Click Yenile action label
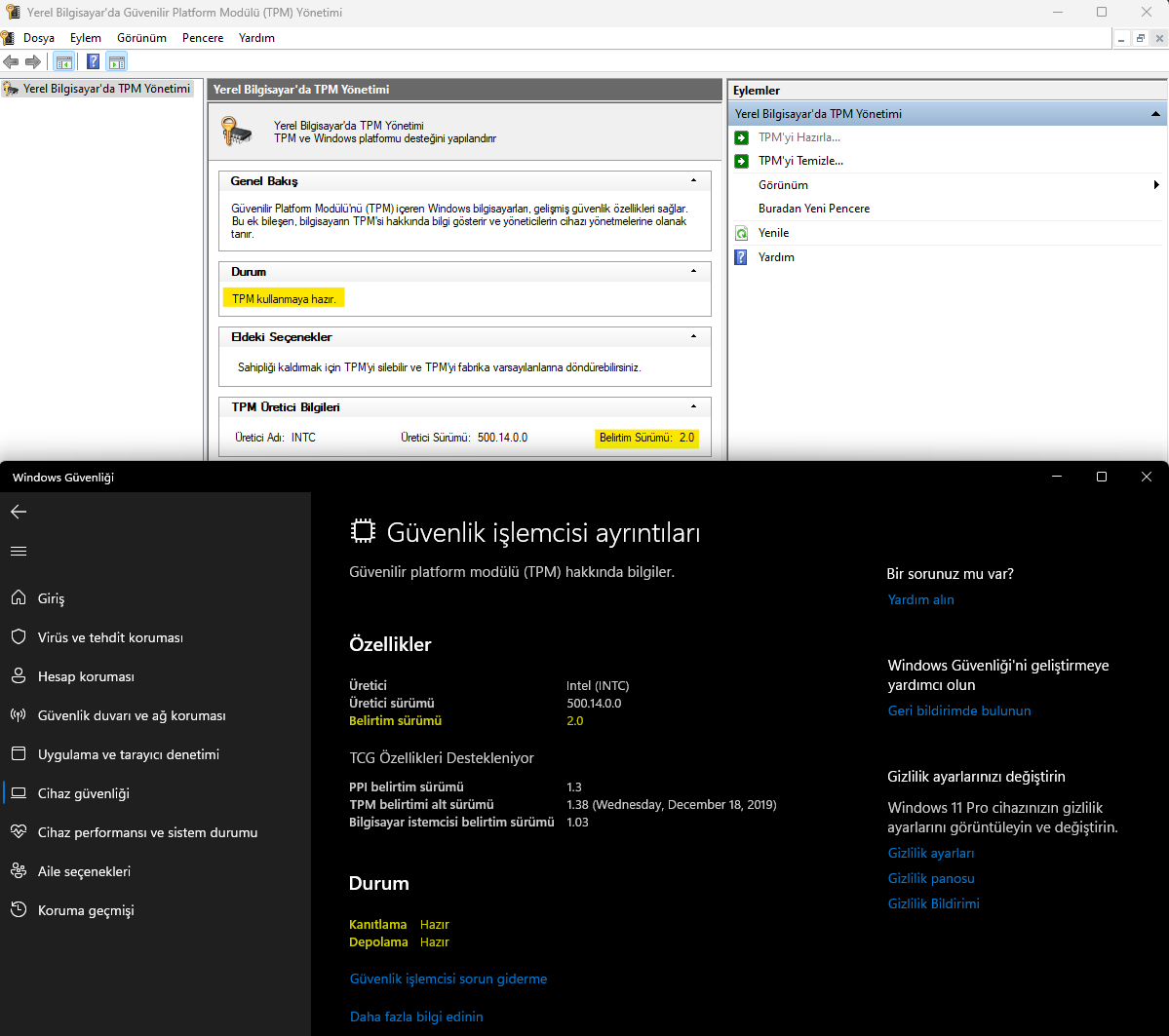The width and height of the screenshot is (1169, 1036). 773,233
